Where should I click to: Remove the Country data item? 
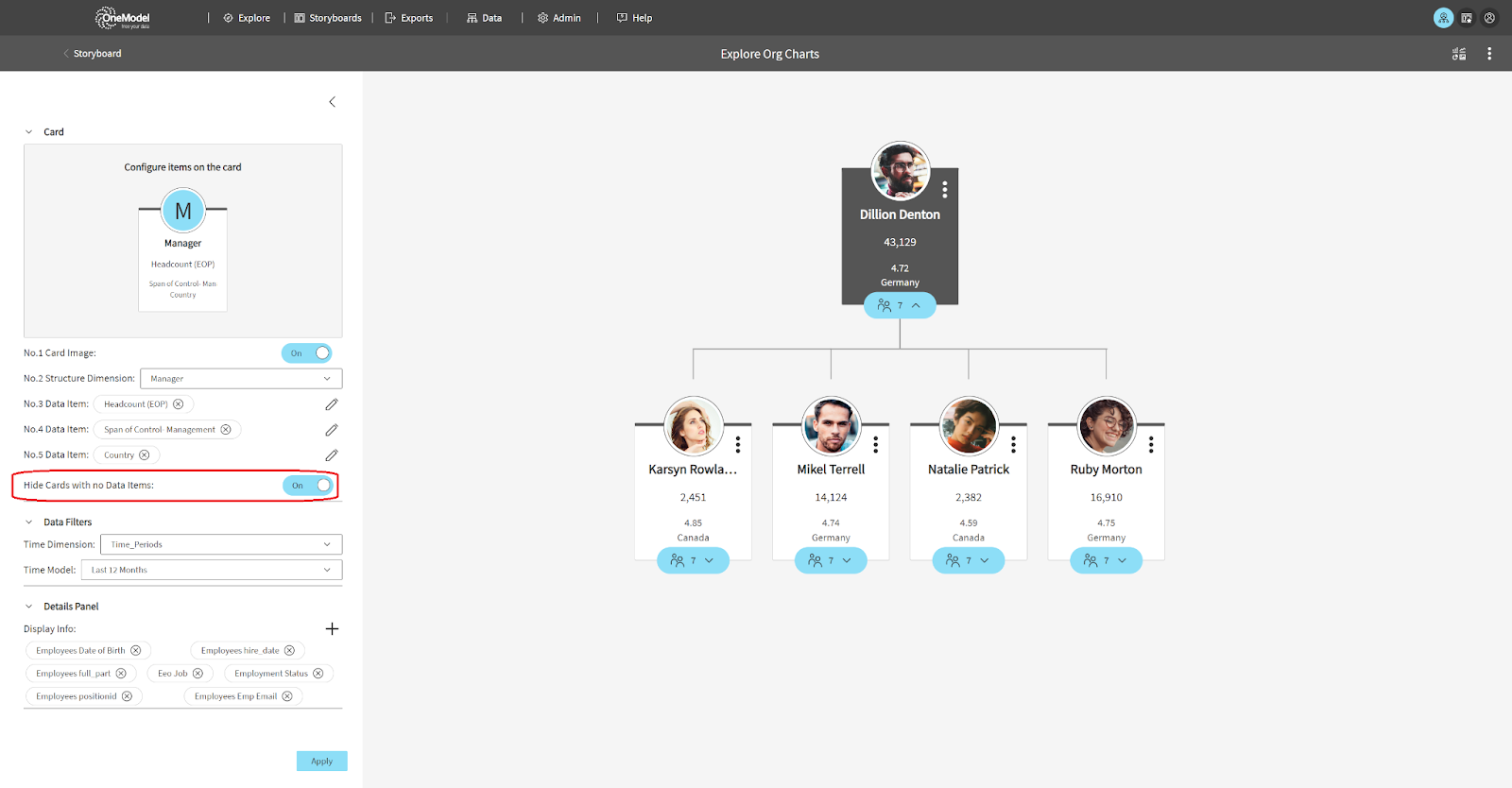click(145, 455)
